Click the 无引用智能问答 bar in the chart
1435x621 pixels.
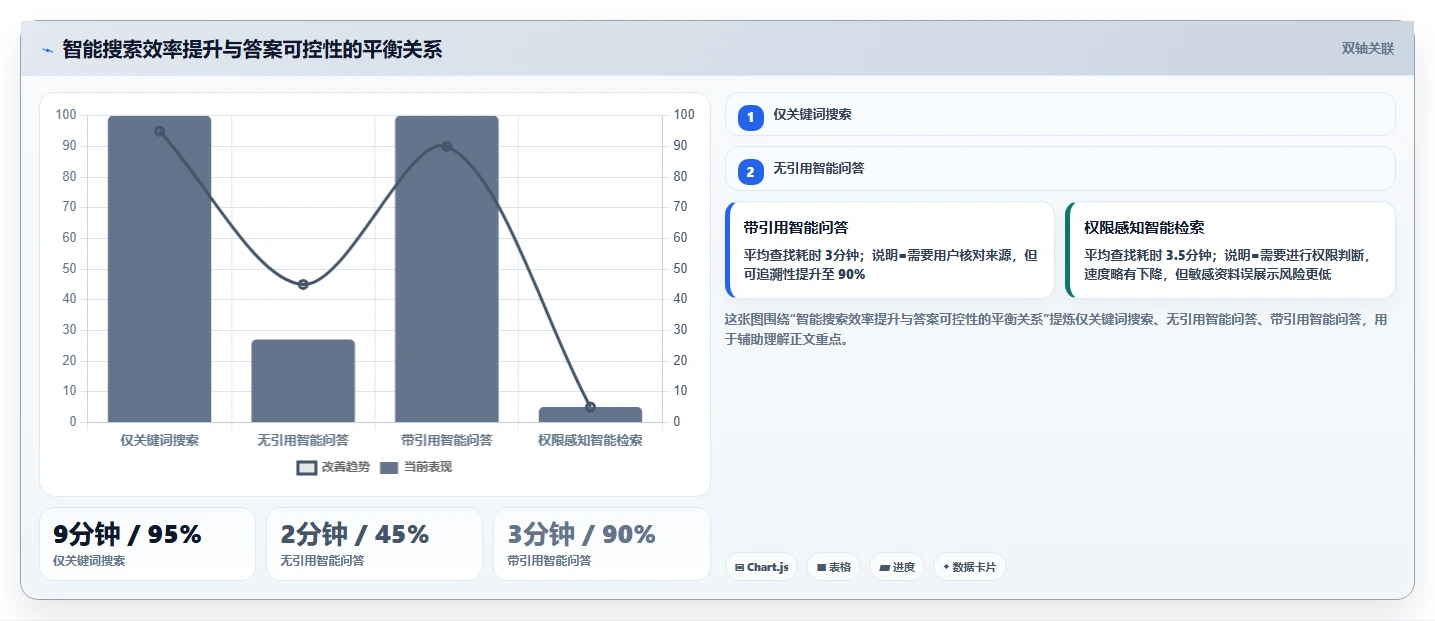pyautogui.click(x=303, y=381)
